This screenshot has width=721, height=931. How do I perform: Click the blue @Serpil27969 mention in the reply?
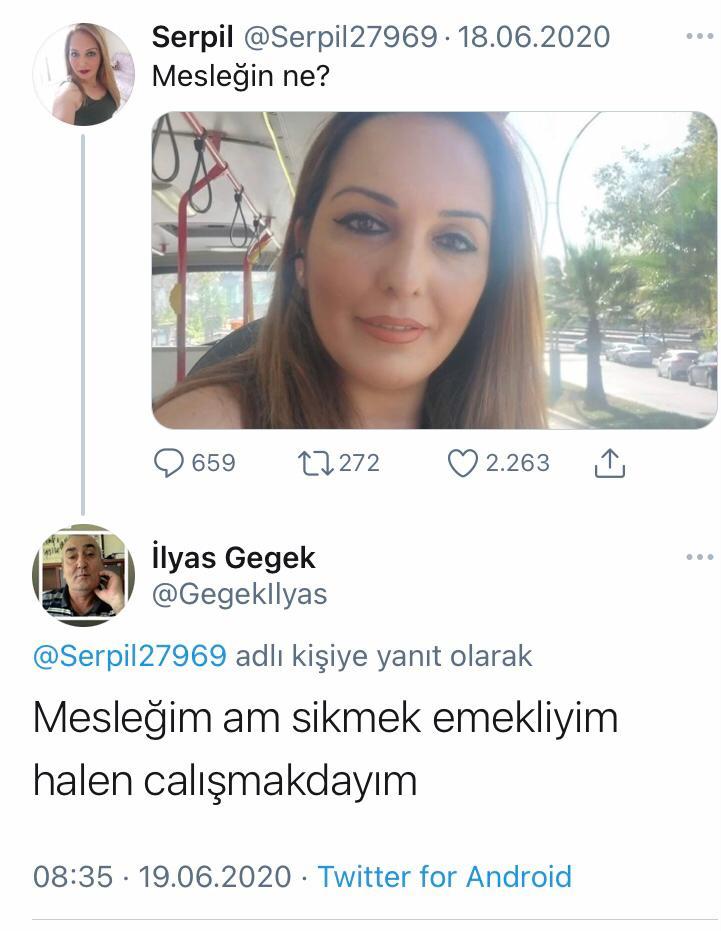(x=129, y=656)
